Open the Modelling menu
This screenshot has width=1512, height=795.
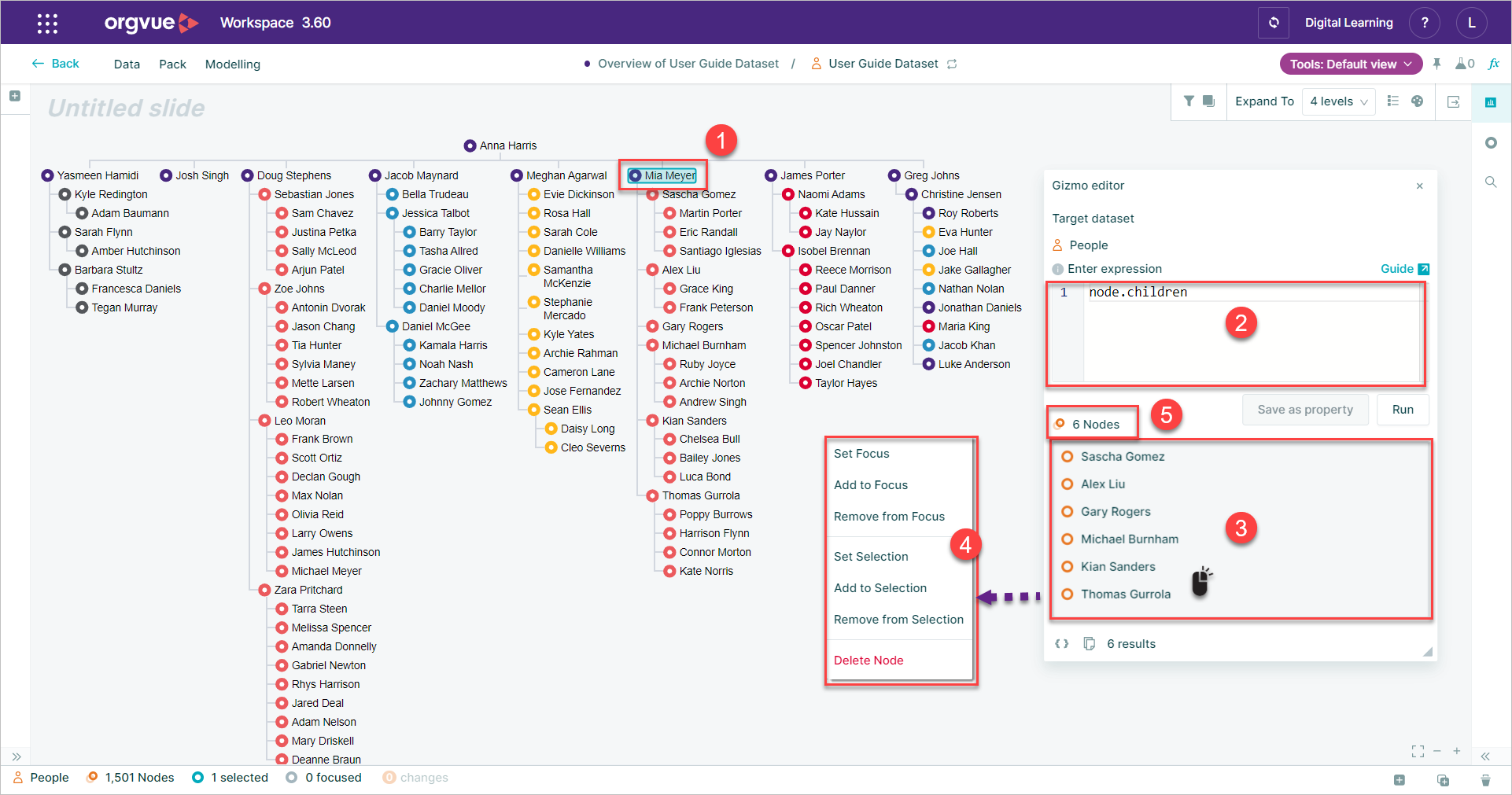(233, 64)
